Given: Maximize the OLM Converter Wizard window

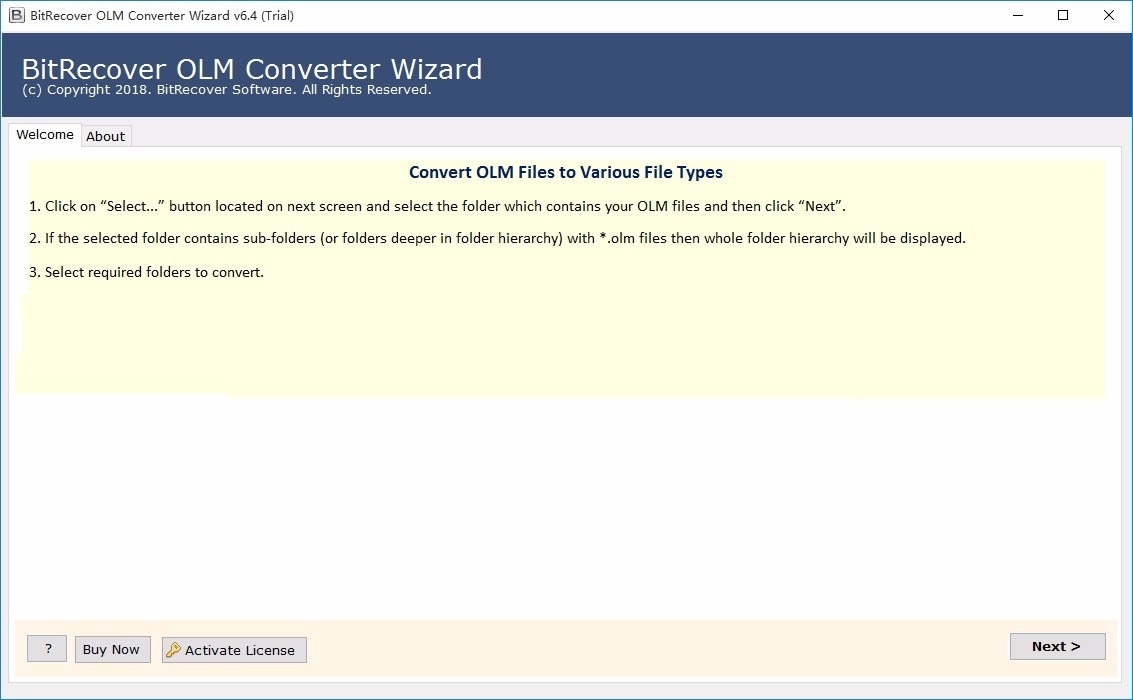Looking at the screenshot, I should tap(1063, 15).
